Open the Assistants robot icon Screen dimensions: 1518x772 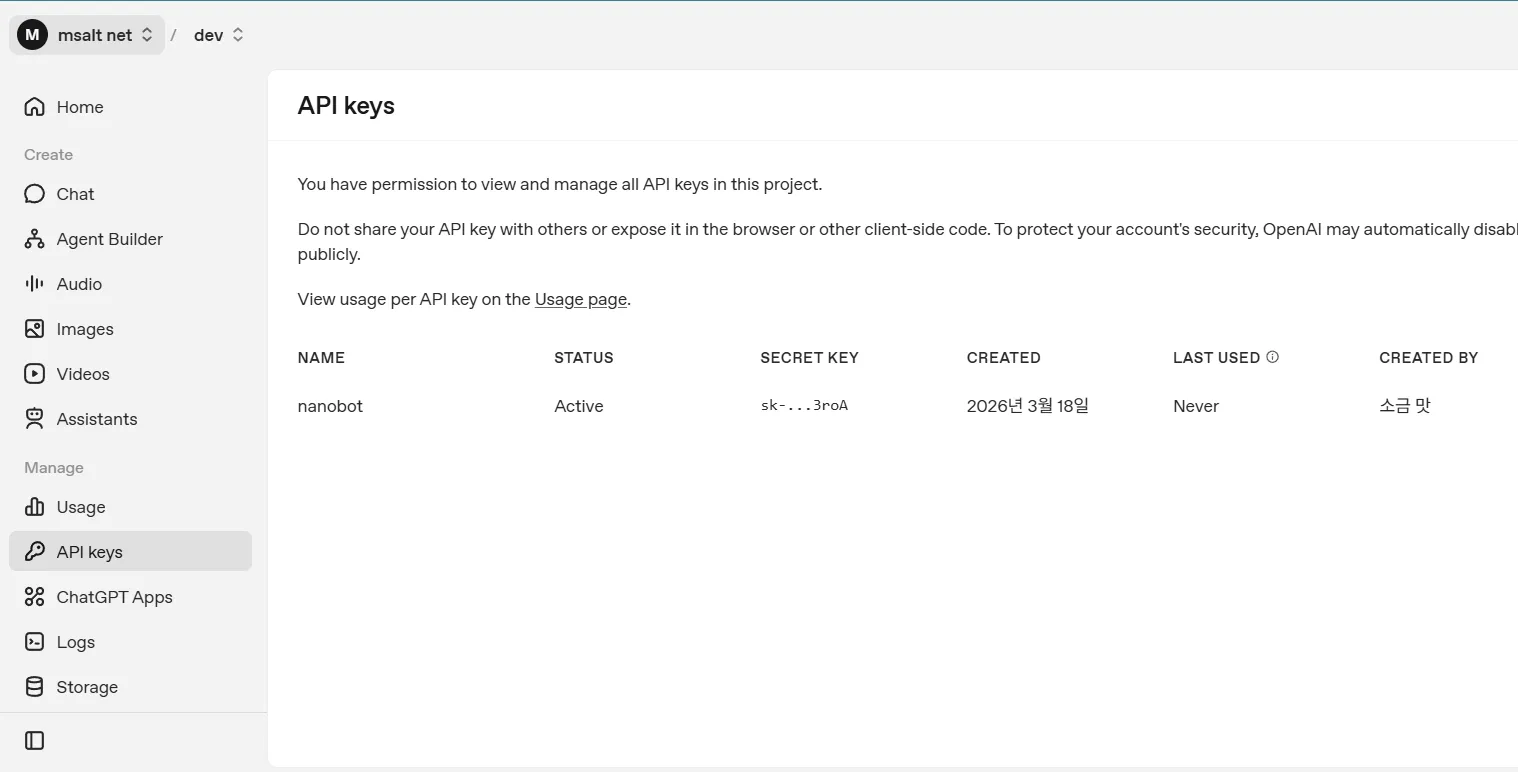(x=35, y=419)
